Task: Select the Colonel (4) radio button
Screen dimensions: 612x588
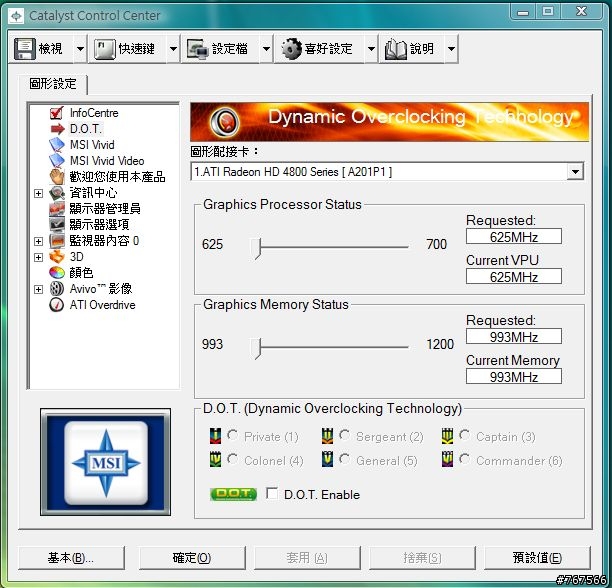Action: coord(233,459)
